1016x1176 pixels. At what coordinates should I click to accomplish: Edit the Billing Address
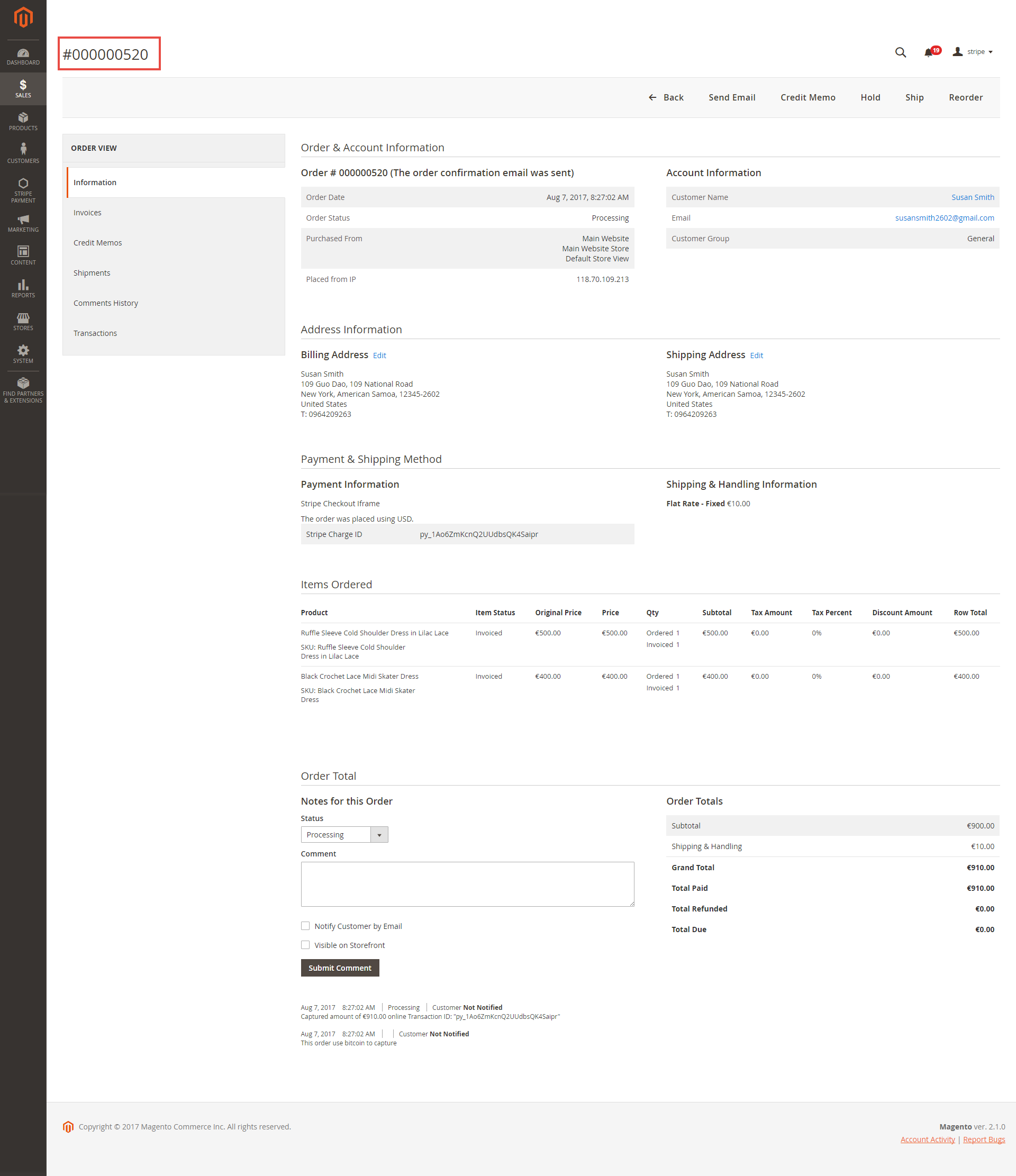(379, 355)
